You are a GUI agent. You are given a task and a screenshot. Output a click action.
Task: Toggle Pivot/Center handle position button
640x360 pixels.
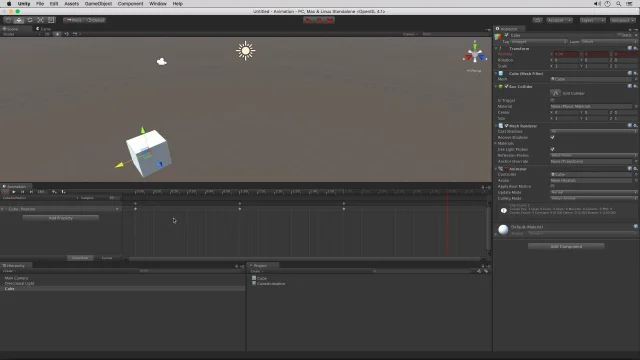click(73, 20)
